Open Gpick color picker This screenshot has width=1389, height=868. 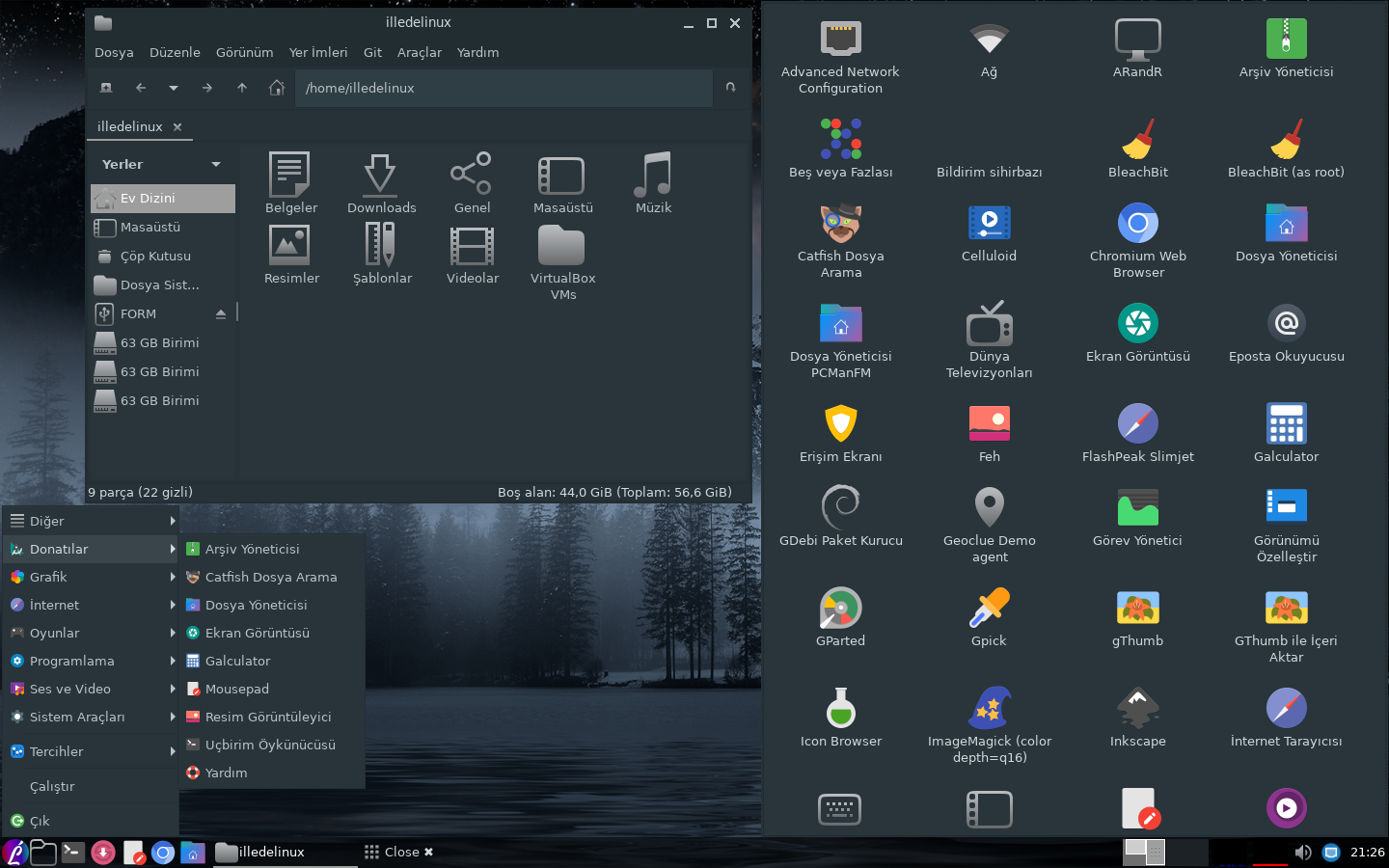tap(989, 618)
